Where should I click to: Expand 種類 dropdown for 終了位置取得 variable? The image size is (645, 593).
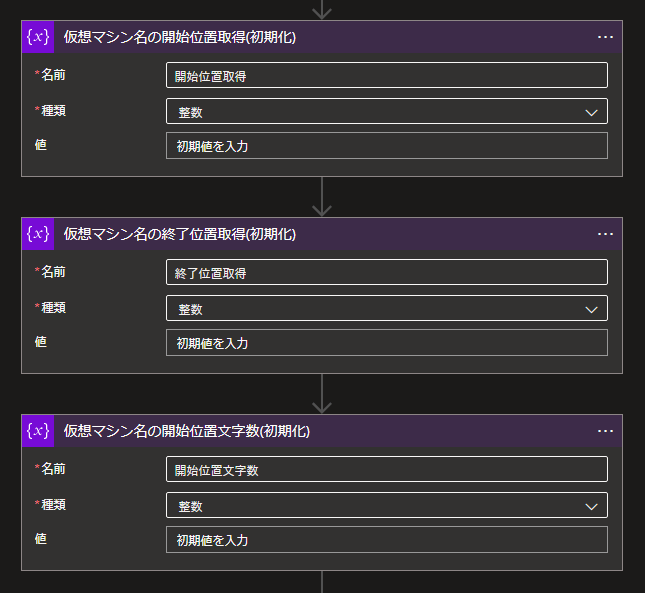pyautogui.click(x=387, y=308)
